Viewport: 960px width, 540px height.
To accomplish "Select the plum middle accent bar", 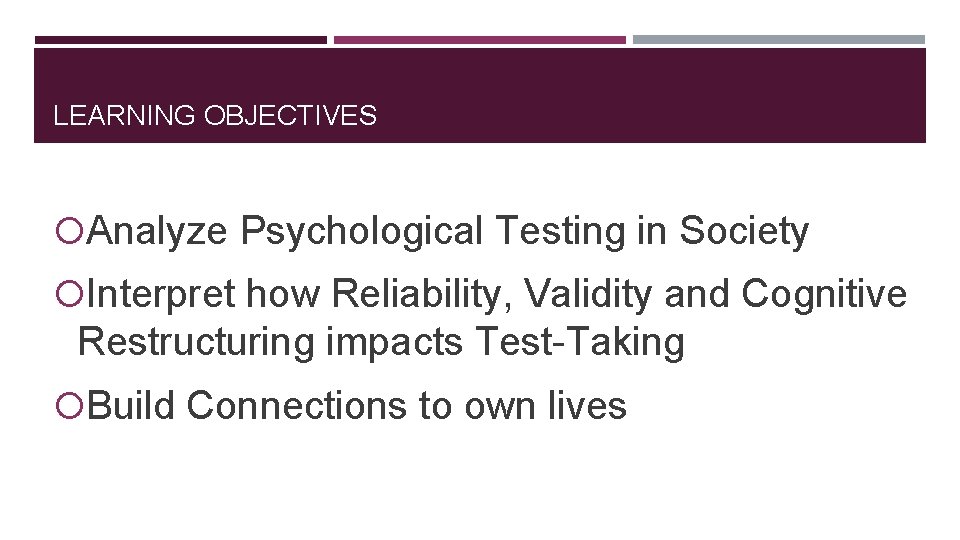I will (479, 40).
